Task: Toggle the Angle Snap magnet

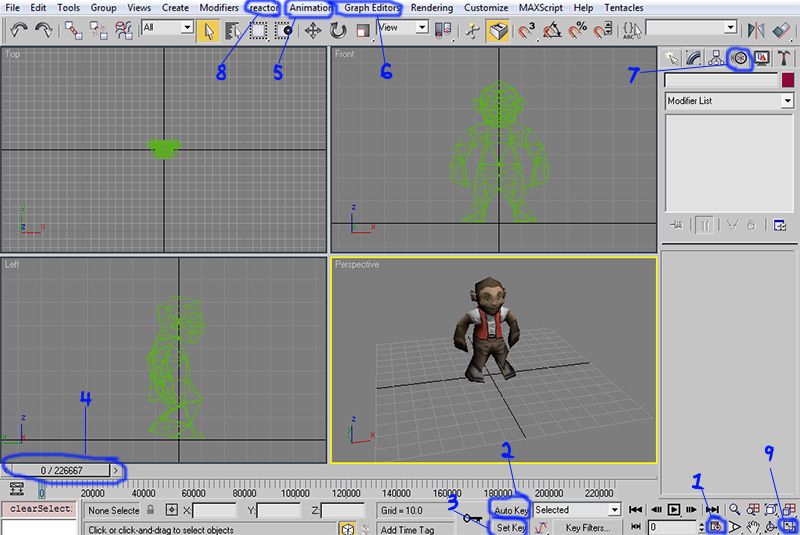Action: 552,31
